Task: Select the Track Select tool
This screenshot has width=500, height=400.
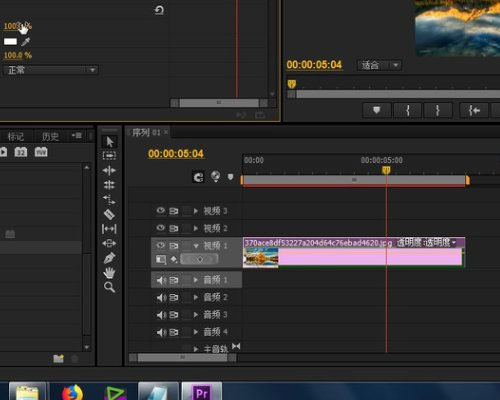Action: pos(109,155)
